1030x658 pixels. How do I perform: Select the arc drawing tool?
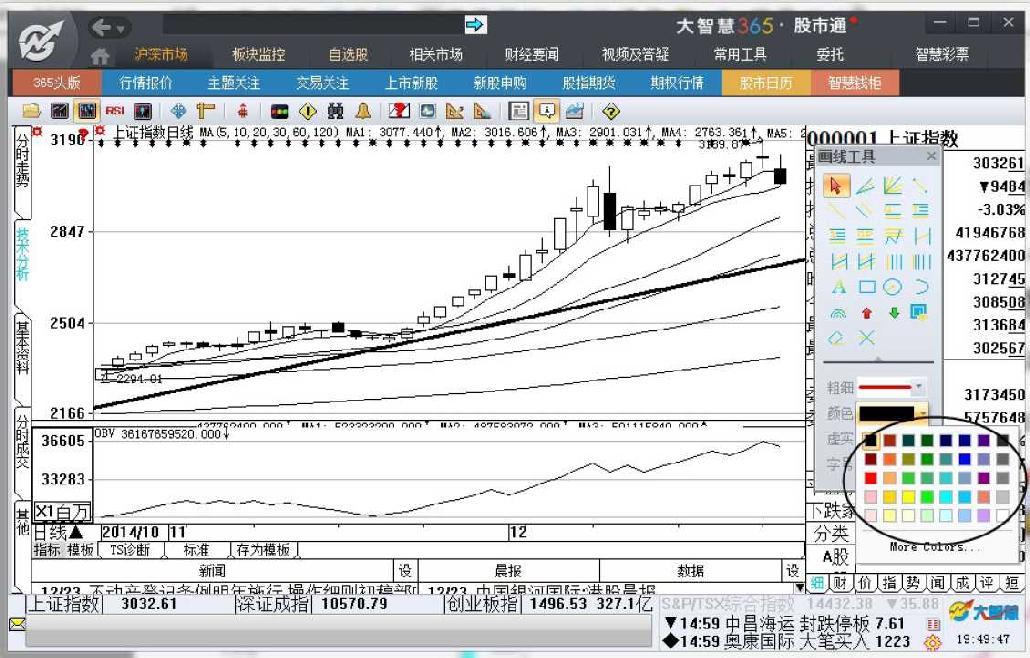[921, 287]
